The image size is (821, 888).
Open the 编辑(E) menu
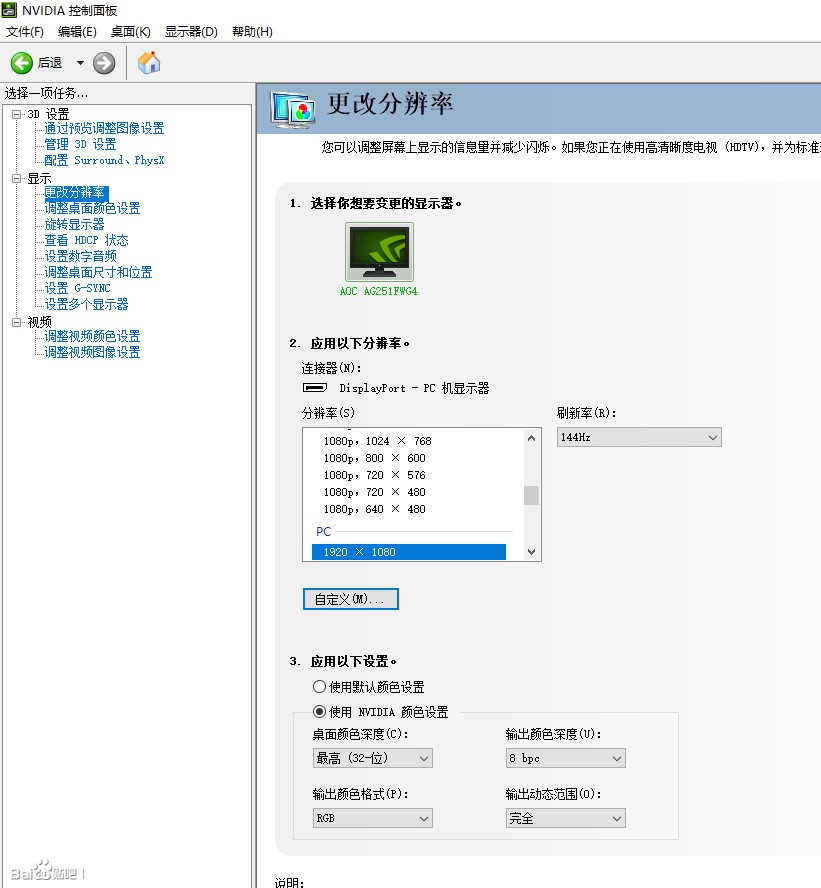(x=77, y=32)
